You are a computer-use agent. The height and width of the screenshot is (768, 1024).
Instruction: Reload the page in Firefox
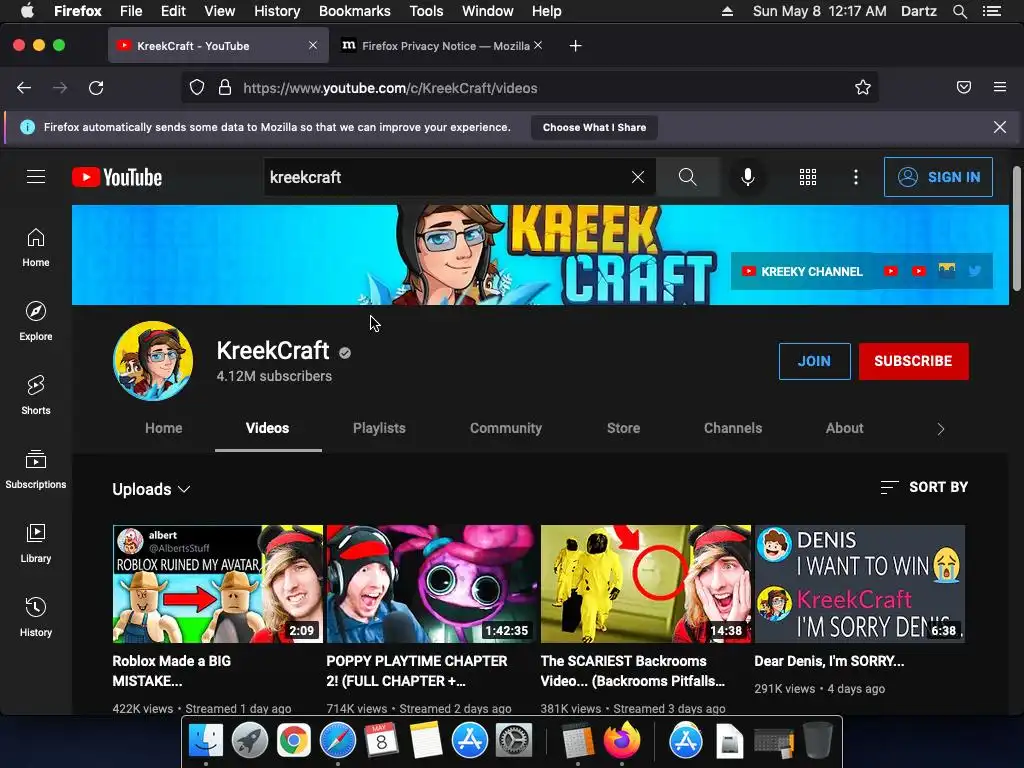[96, 88]
